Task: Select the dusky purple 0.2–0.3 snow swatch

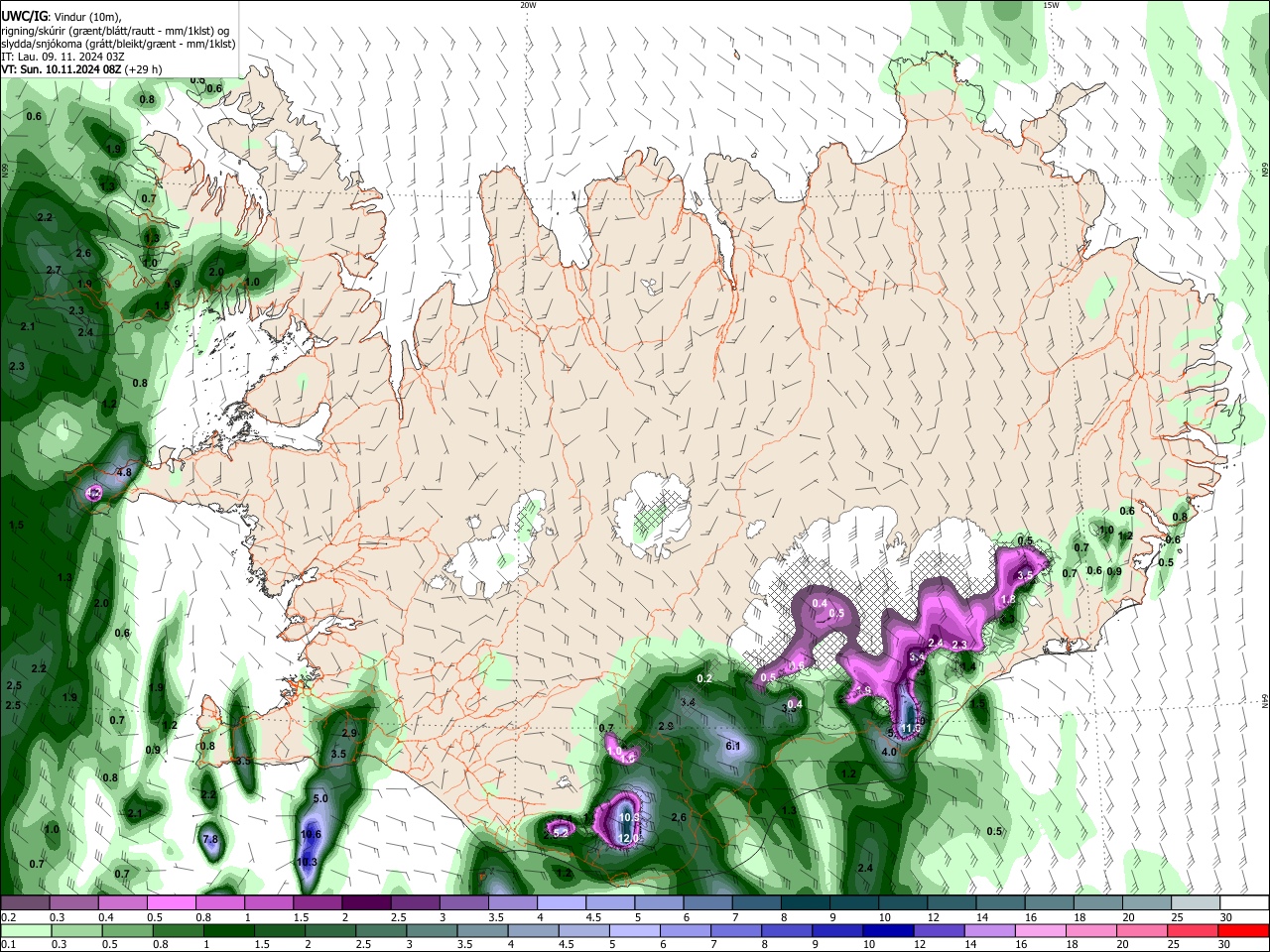Action: [26, 903]
